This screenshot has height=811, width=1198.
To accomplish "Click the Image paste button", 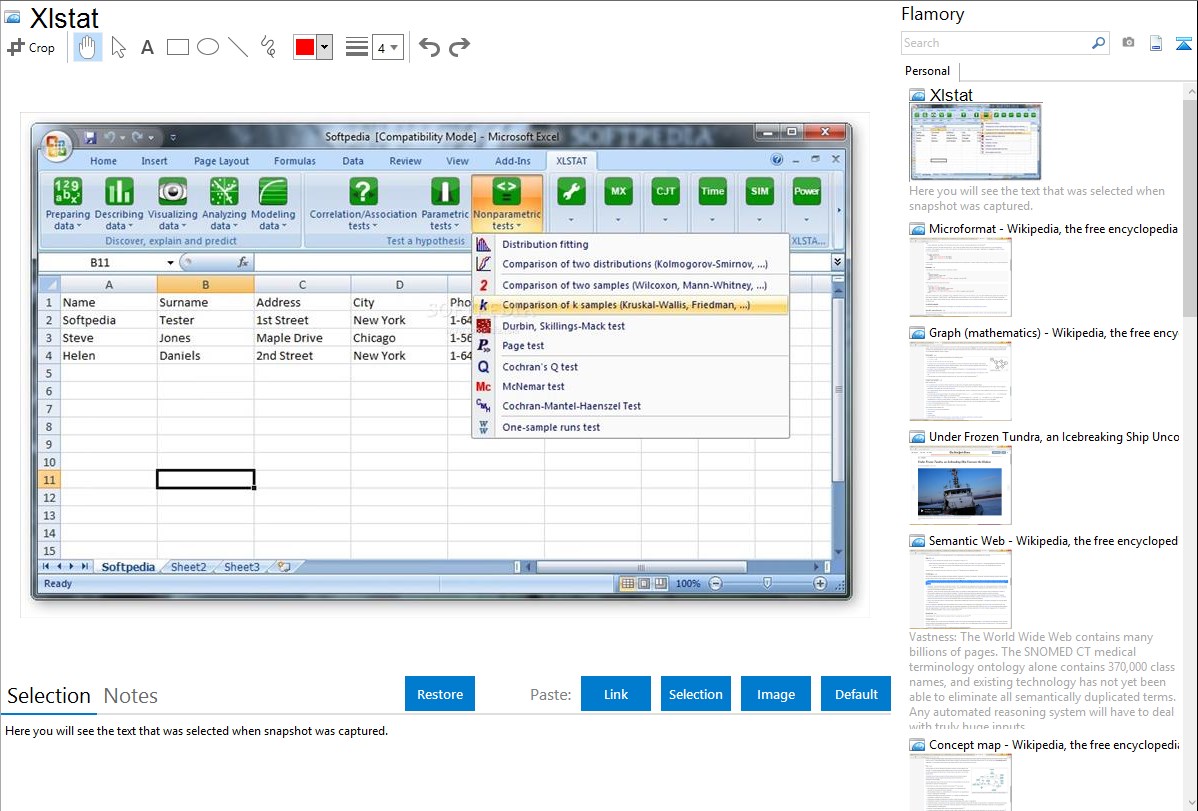I will (x=775, y=694).
